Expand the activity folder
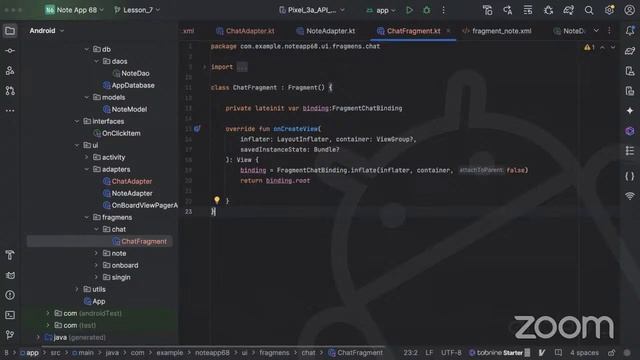The height and width of the screenshot is (360, 640). [87, 157]
